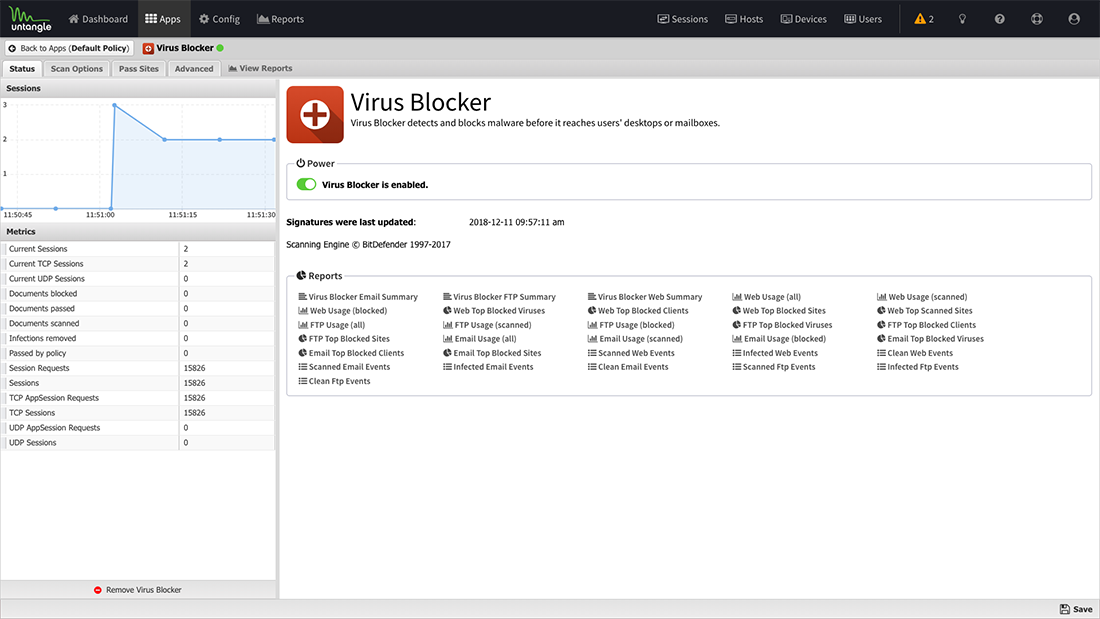Open Scanned Web Events report
This screenshot has width=1100, height=619.
point(631,353)
